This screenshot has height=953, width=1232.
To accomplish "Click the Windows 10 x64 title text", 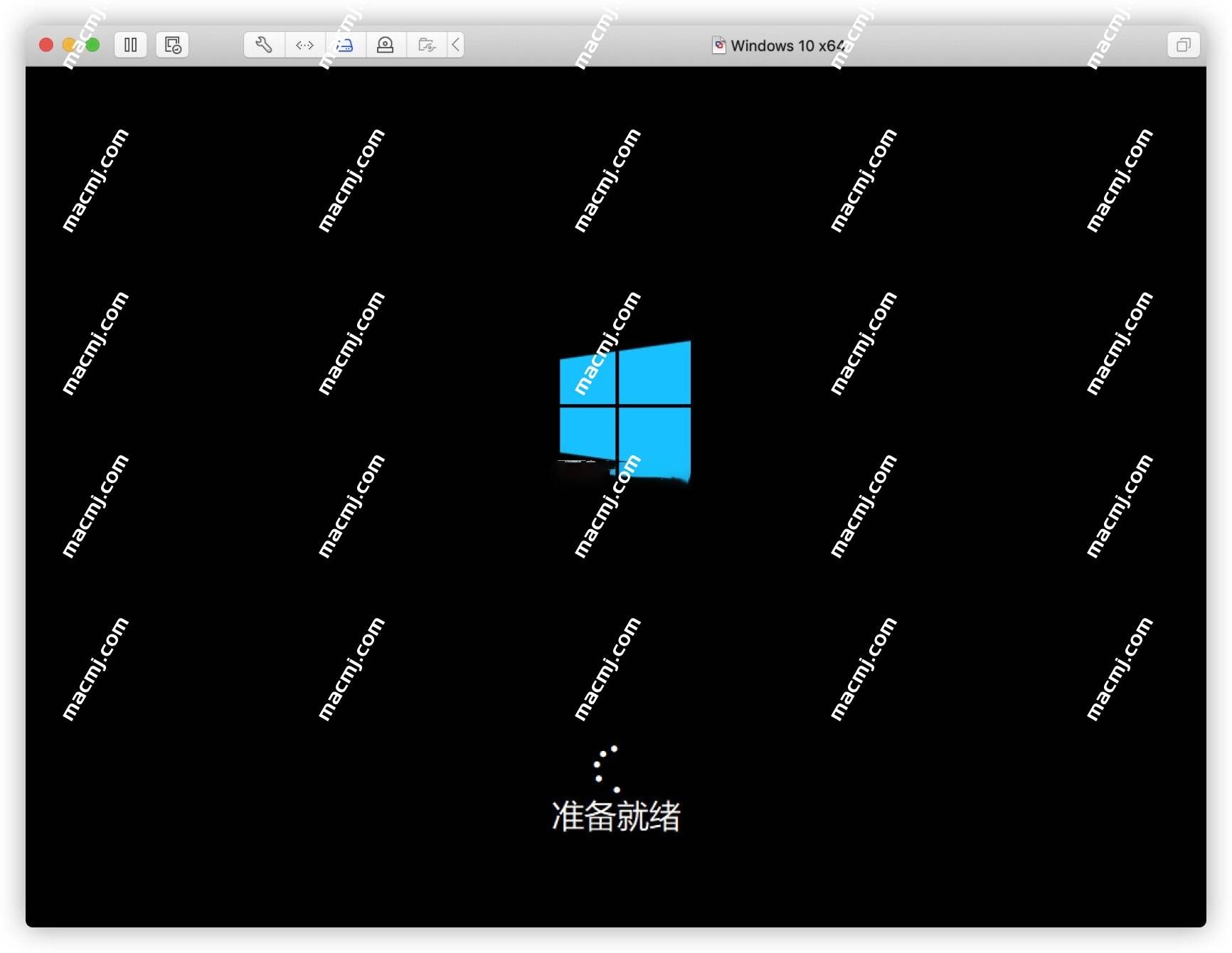I will point(787,46).
